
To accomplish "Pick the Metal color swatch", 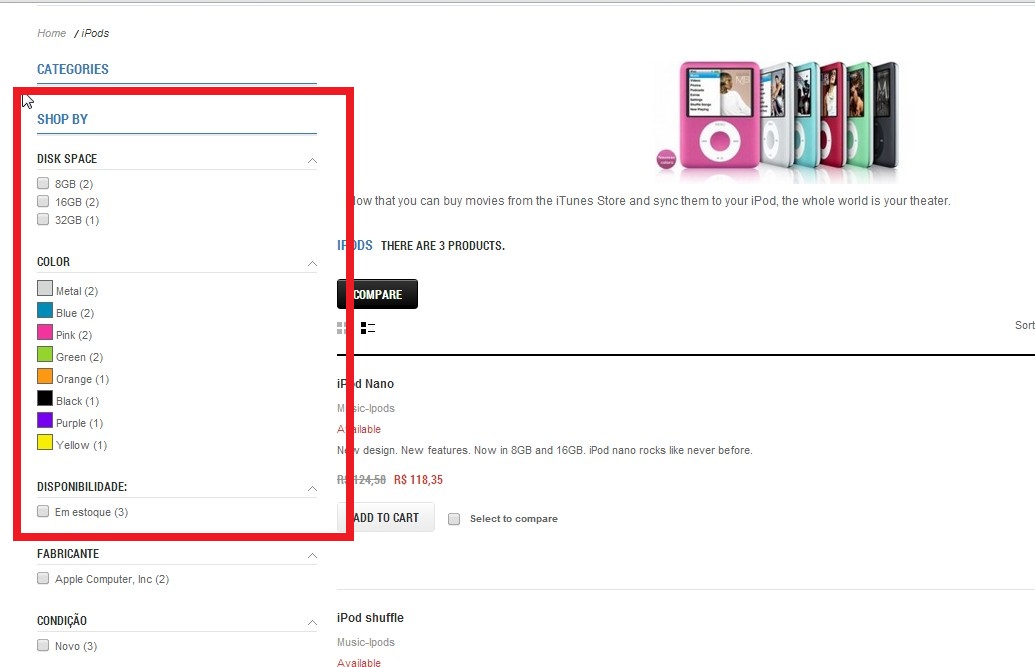I will (x=45, y=288).
